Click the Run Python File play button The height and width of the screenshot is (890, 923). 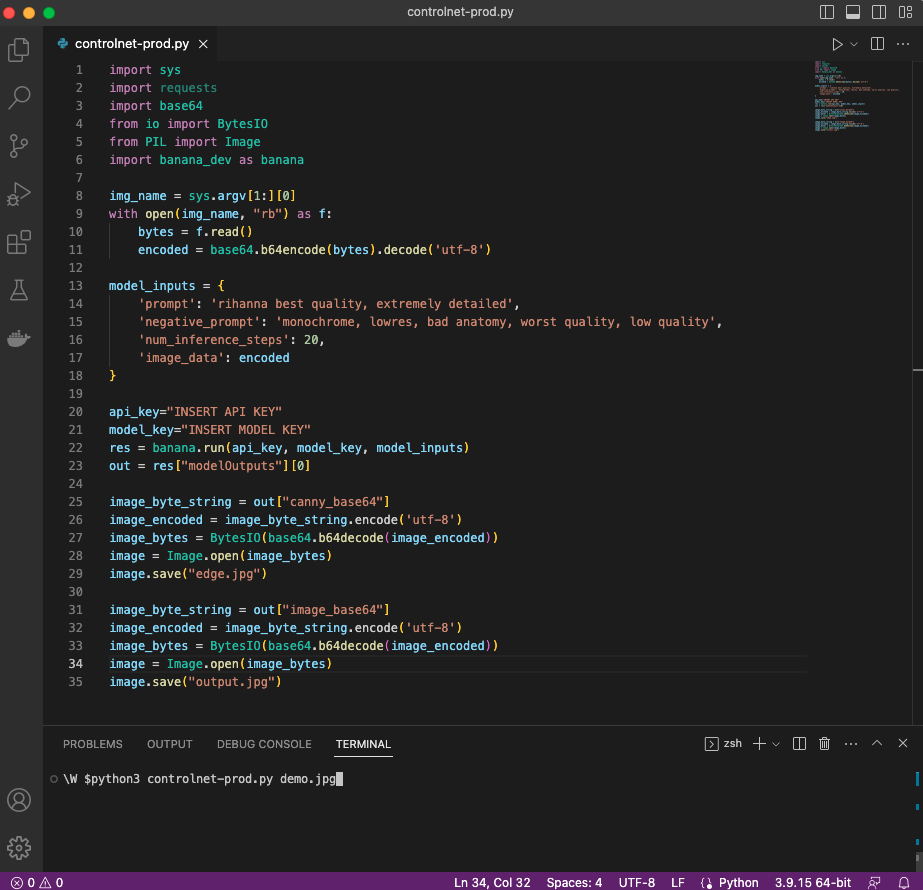coord(837,44)
